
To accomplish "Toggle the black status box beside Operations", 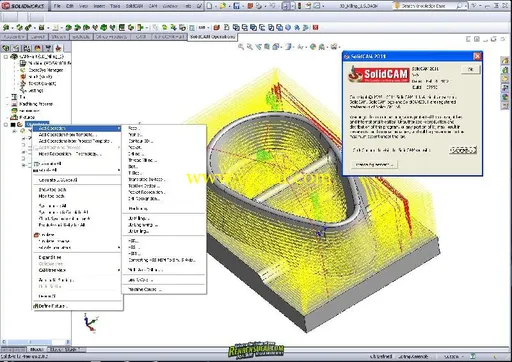I will 13,124.
